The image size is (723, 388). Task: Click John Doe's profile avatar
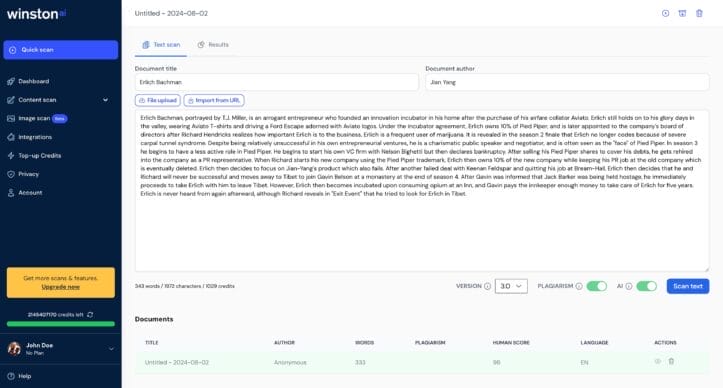pyautogui.click(x=14, y=349)
